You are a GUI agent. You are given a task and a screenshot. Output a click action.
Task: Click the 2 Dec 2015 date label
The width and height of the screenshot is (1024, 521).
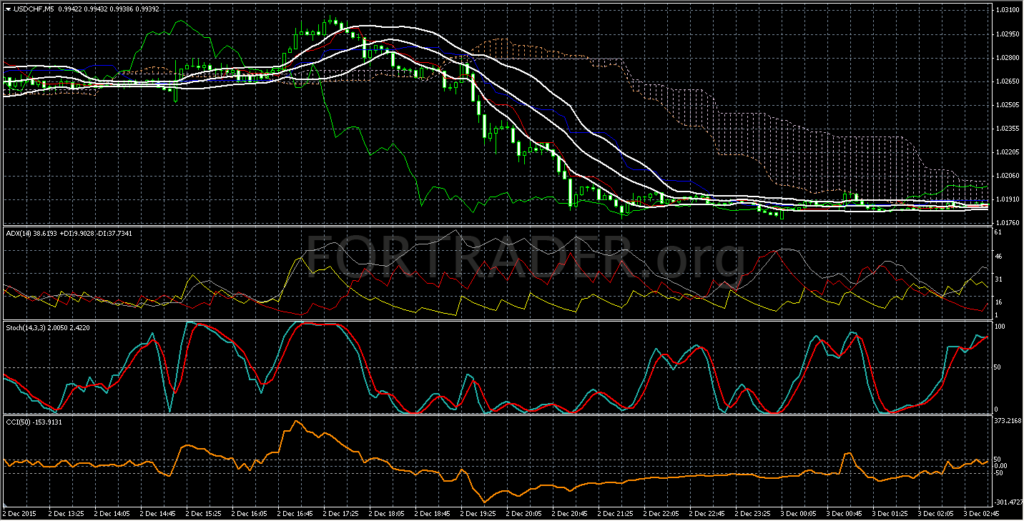(21, 514)
